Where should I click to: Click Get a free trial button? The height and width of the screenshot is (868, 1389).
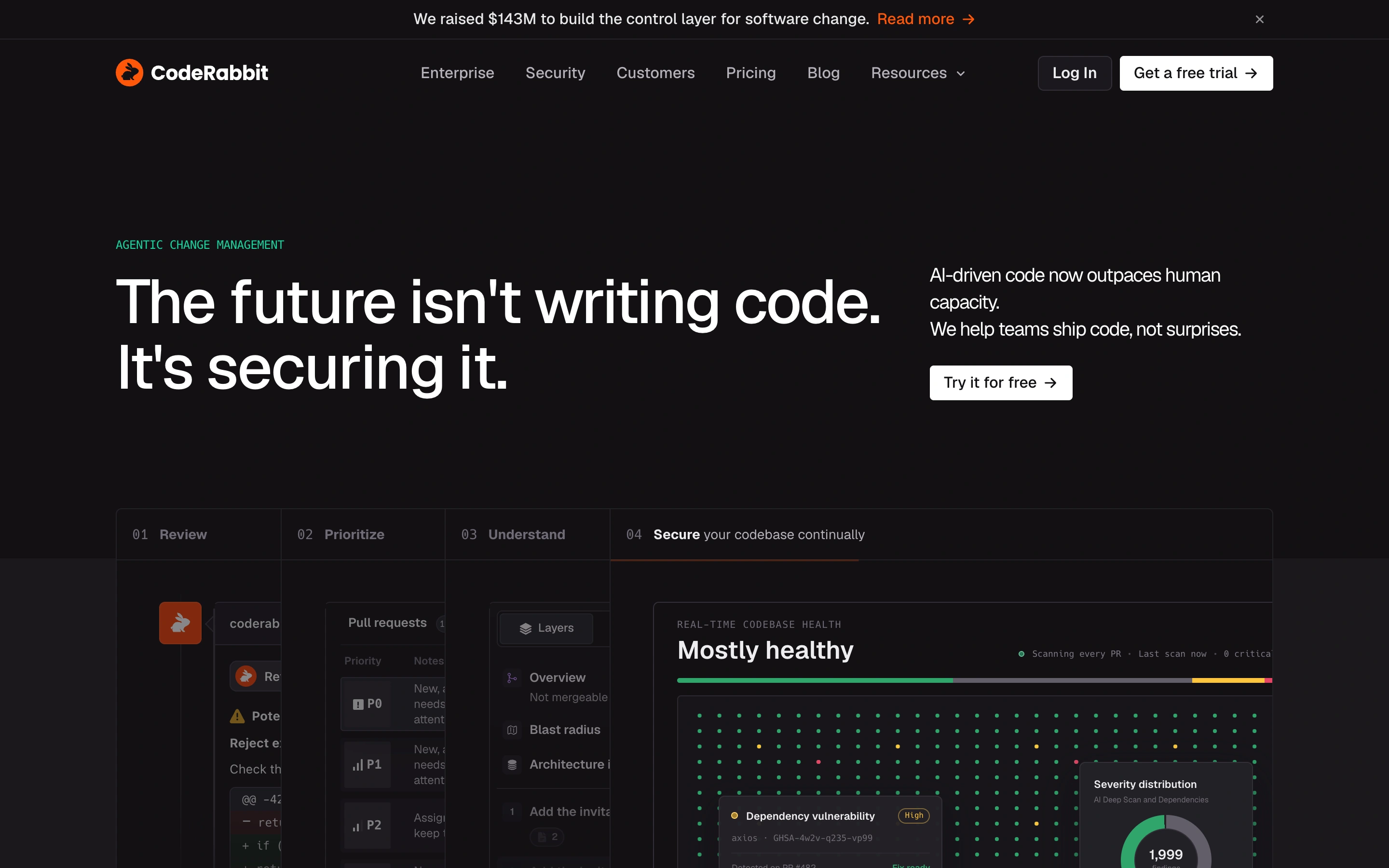[x=1196, y=73]
